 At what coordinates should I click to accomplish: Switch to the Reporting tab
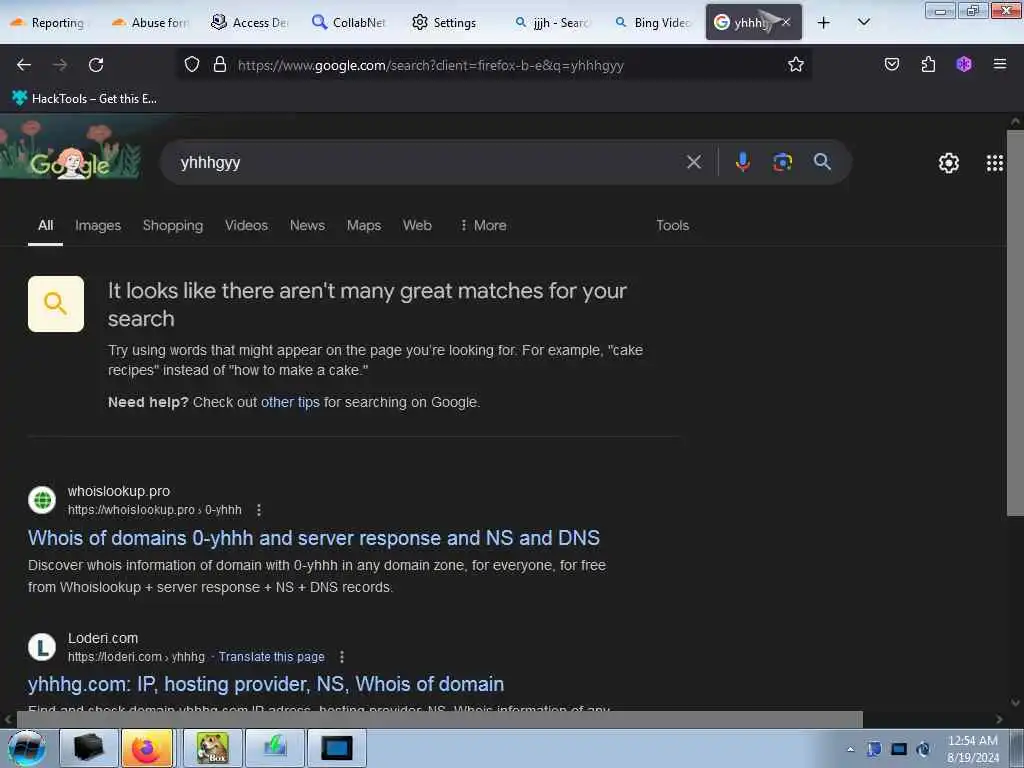click(50, 23)
